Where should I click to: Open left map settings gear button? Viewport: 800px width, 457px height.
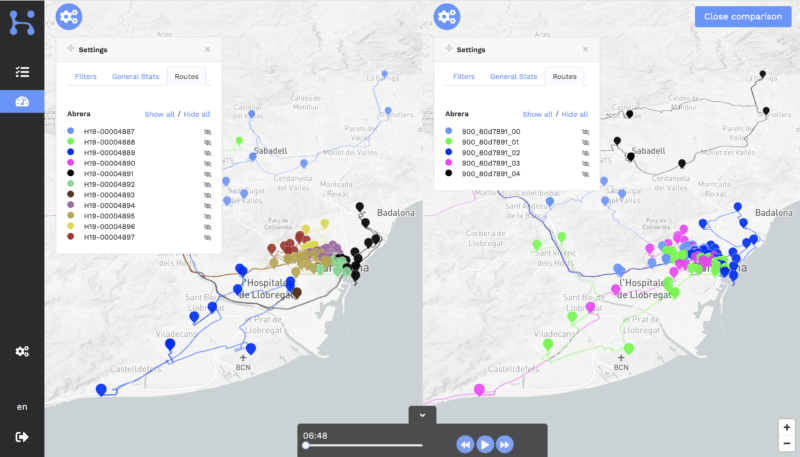click(69, 16)
